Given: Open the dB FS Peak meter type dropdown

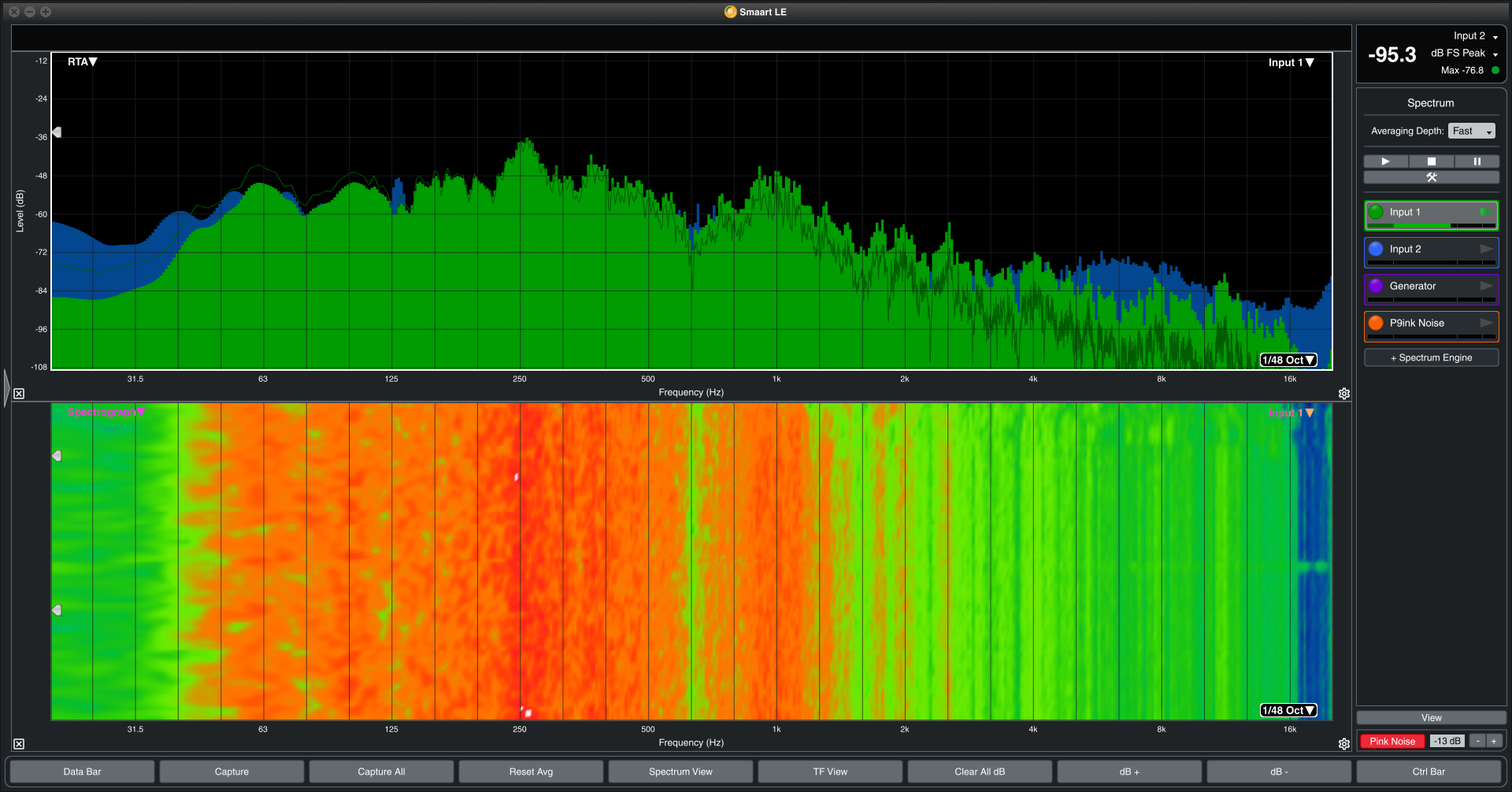Looking at the screenshot, I should click(x=1465, y=54).
